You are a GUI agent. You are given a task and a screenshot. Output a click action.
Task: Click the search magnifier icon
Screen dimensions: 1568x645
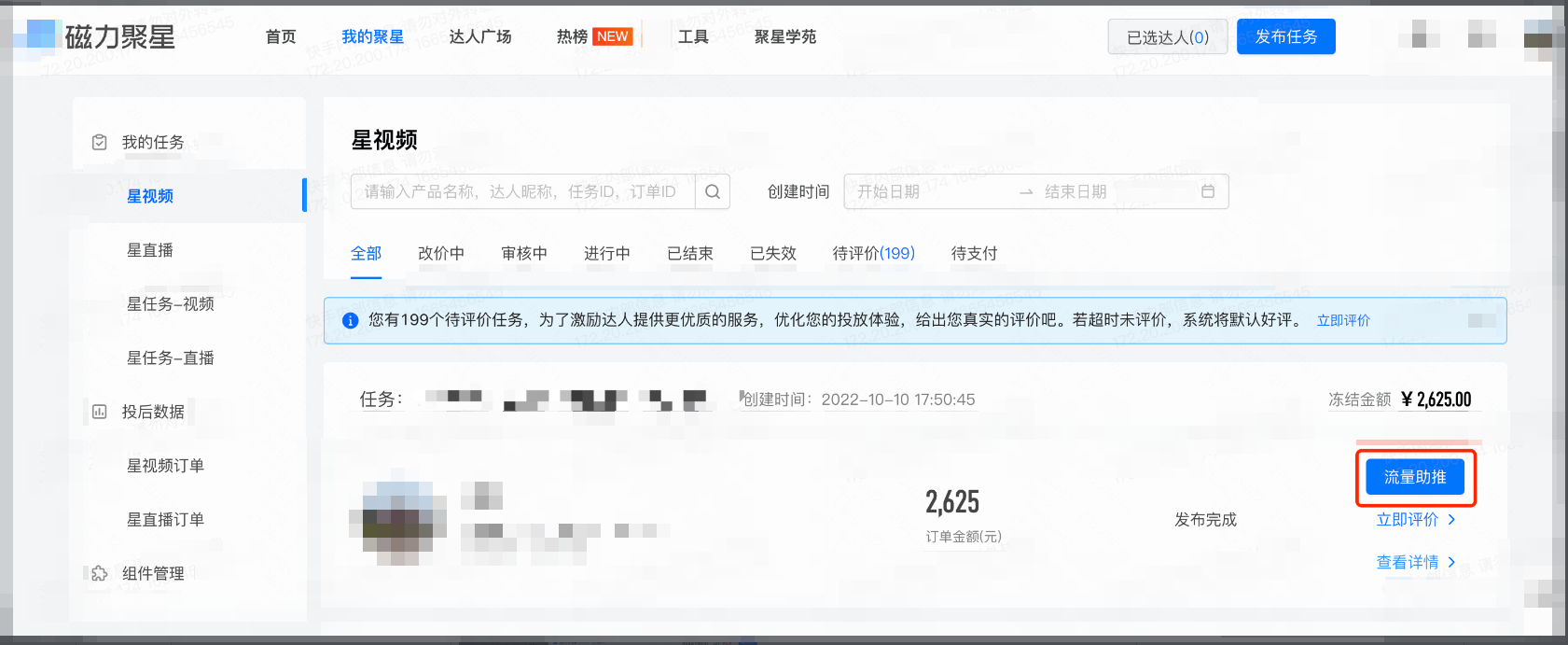(x=713, y=191)
